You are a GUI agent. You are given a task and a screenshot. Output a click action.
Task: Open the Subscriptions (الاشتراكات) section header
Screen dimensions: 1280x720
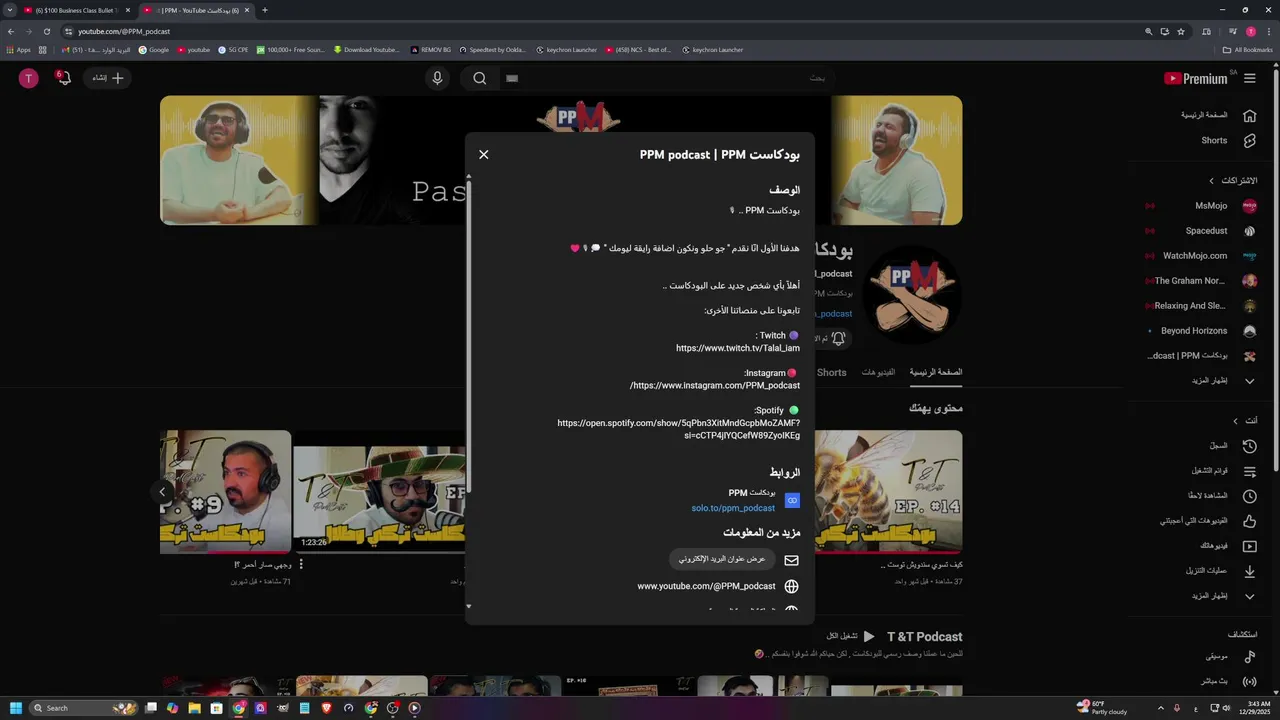point(1233,181)
